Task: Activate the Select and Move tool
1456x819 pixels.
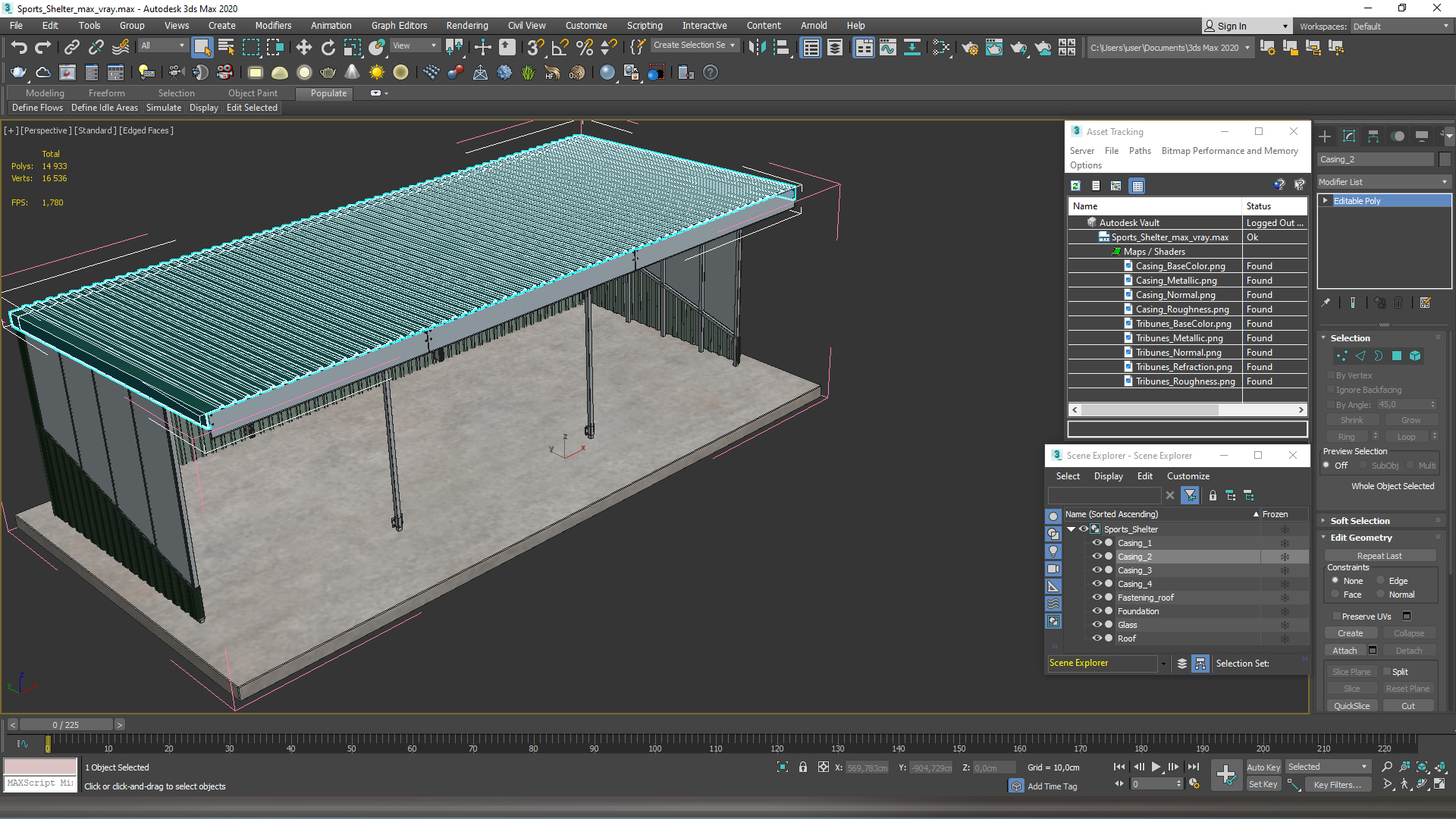Action: (304, 48)
